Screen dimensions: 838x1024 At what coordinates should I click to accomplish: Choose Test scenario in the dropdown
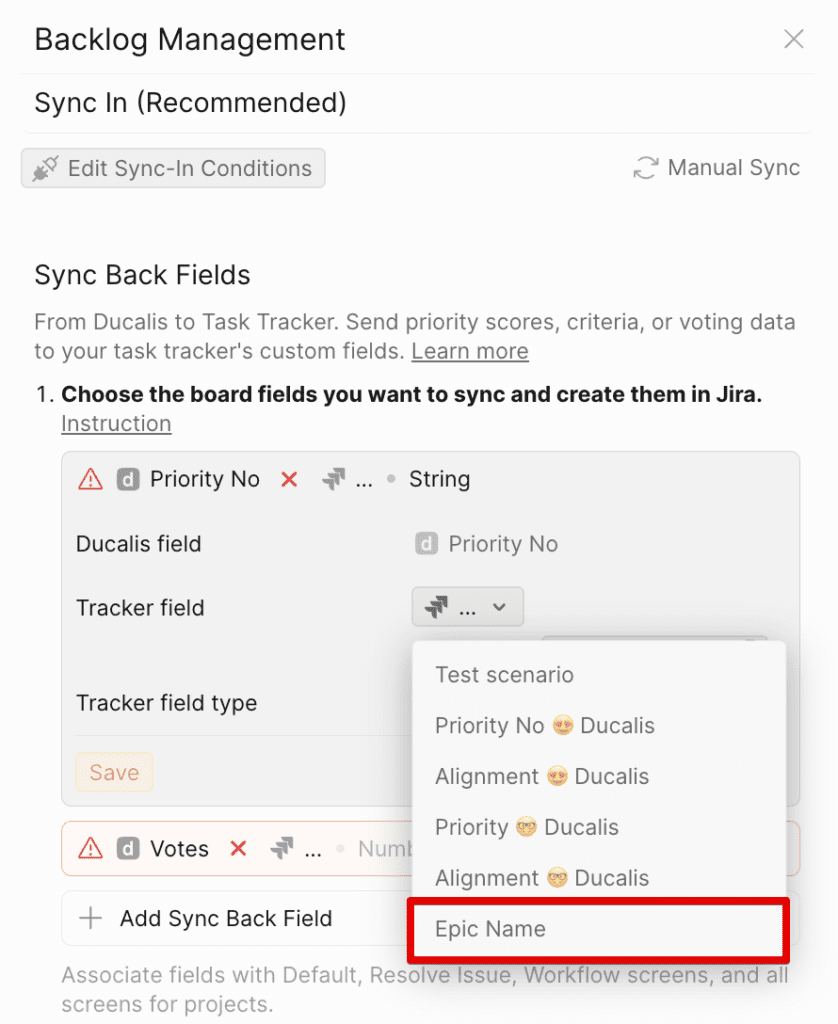(x=504, y=674)
